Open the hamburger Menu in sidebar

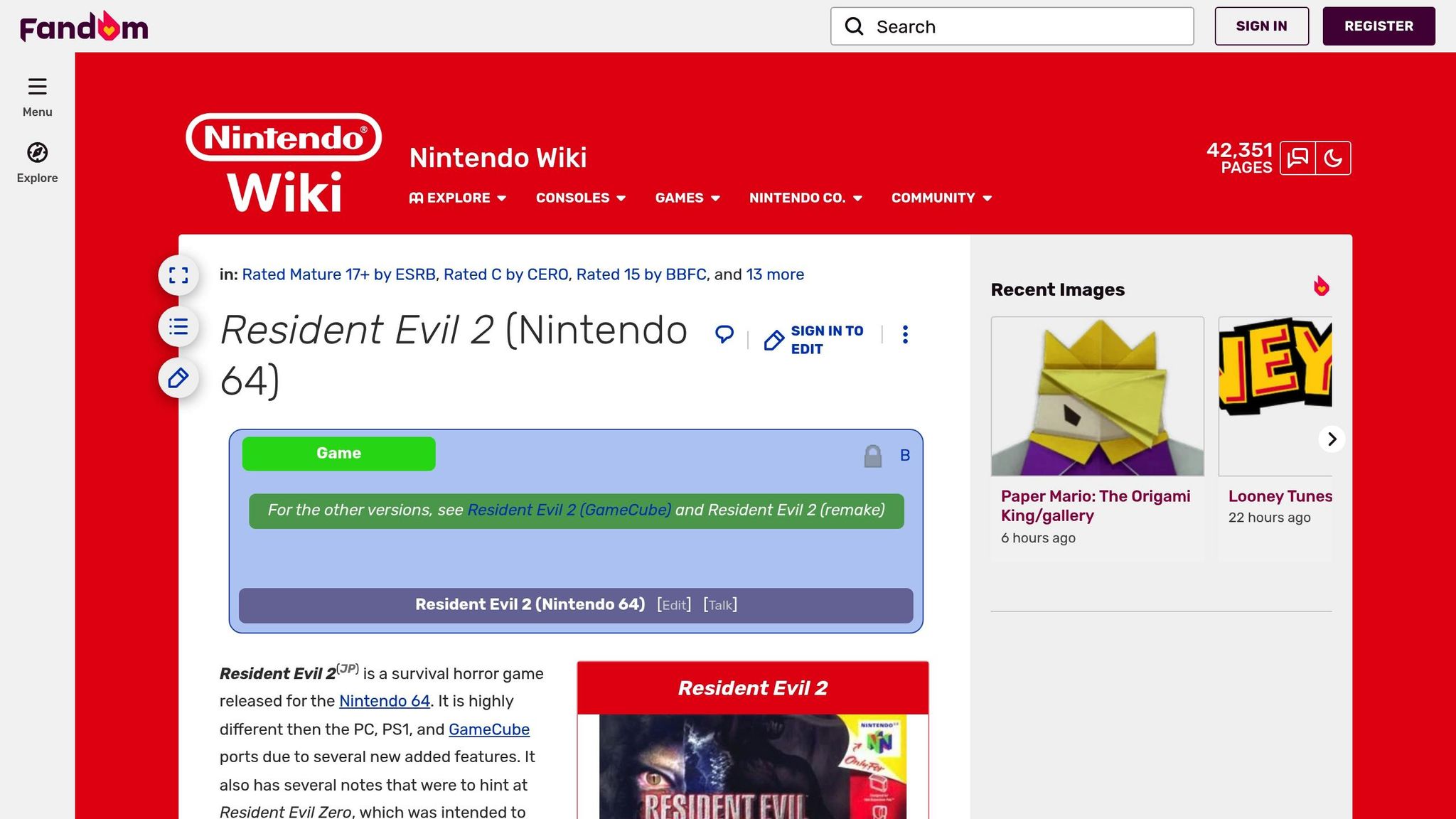coord(37,87)
